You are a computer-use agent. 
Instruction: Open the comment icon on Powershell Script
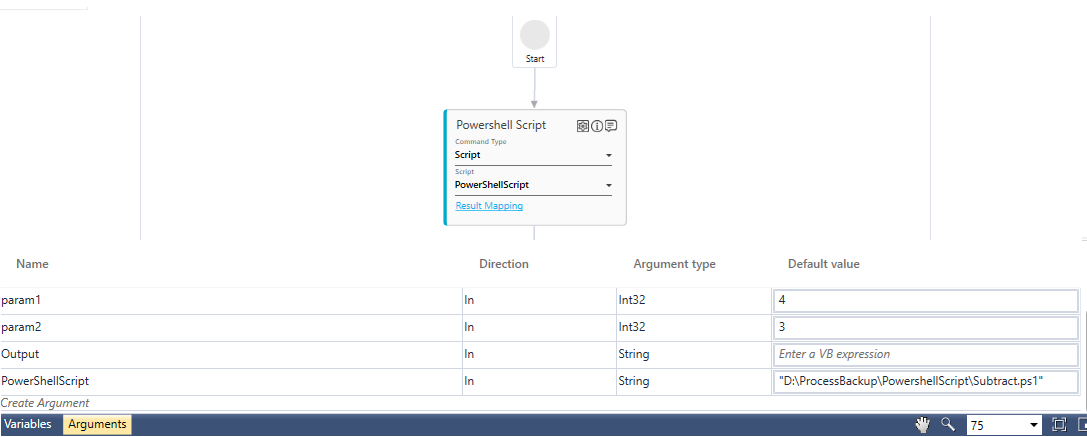(x=611, y=126)
